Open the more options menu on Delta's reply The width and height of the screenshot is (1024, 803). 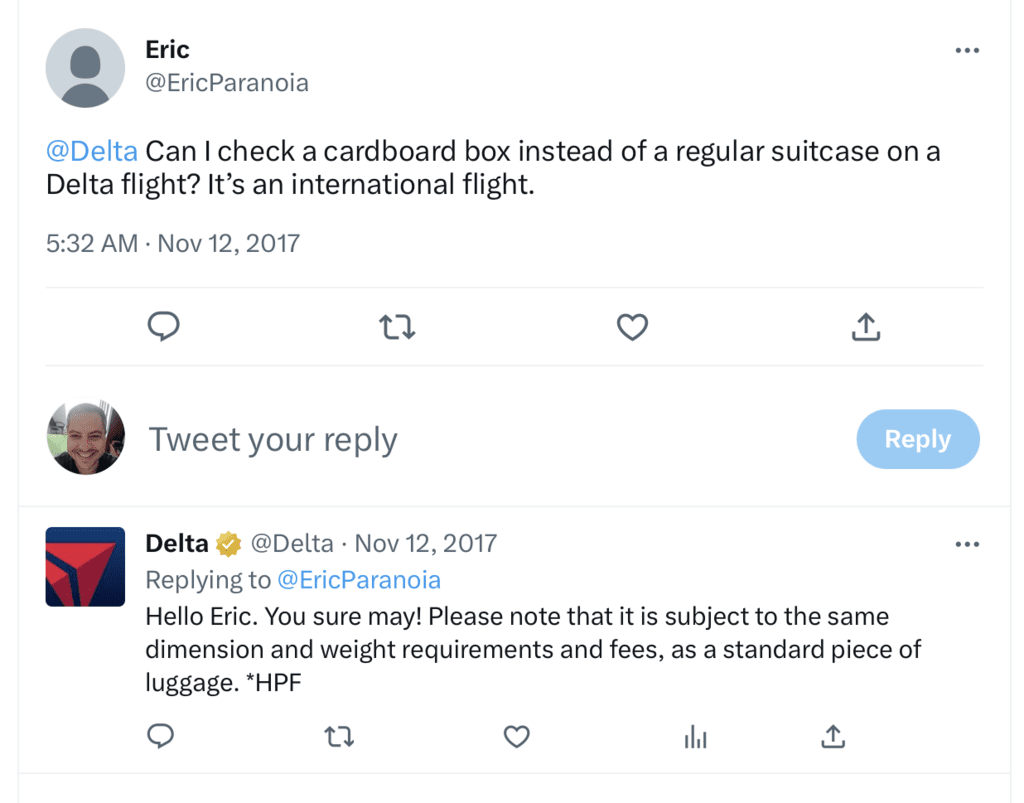(967, 543)
